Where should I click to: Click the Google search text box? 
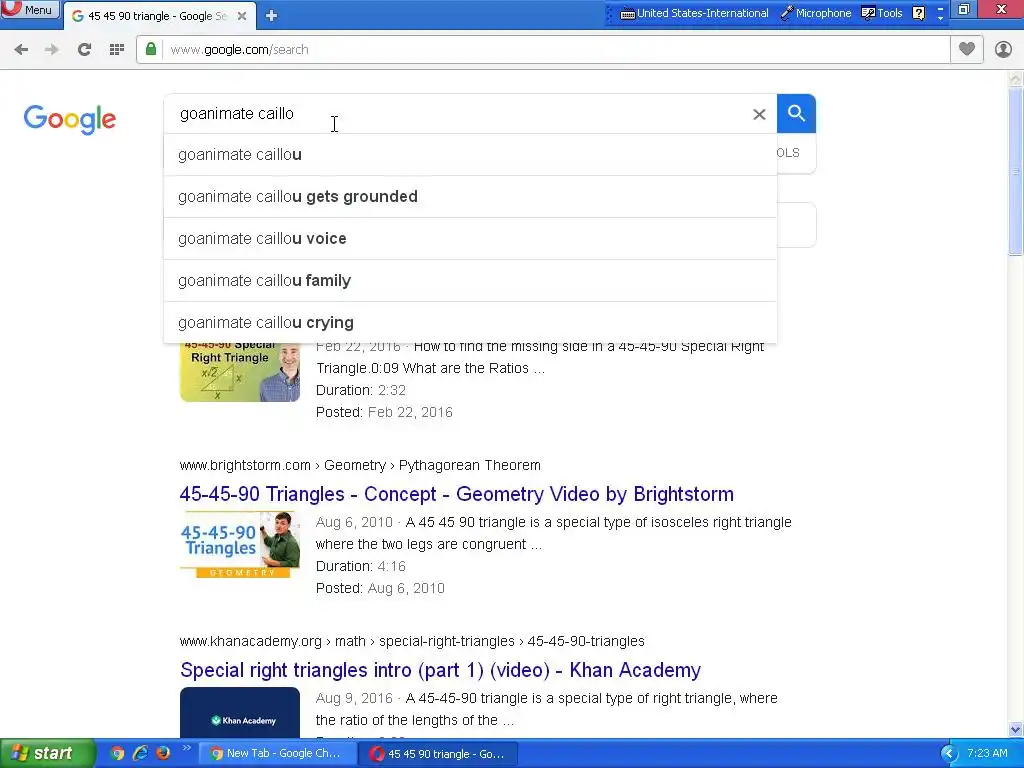[x=457, y=114]
